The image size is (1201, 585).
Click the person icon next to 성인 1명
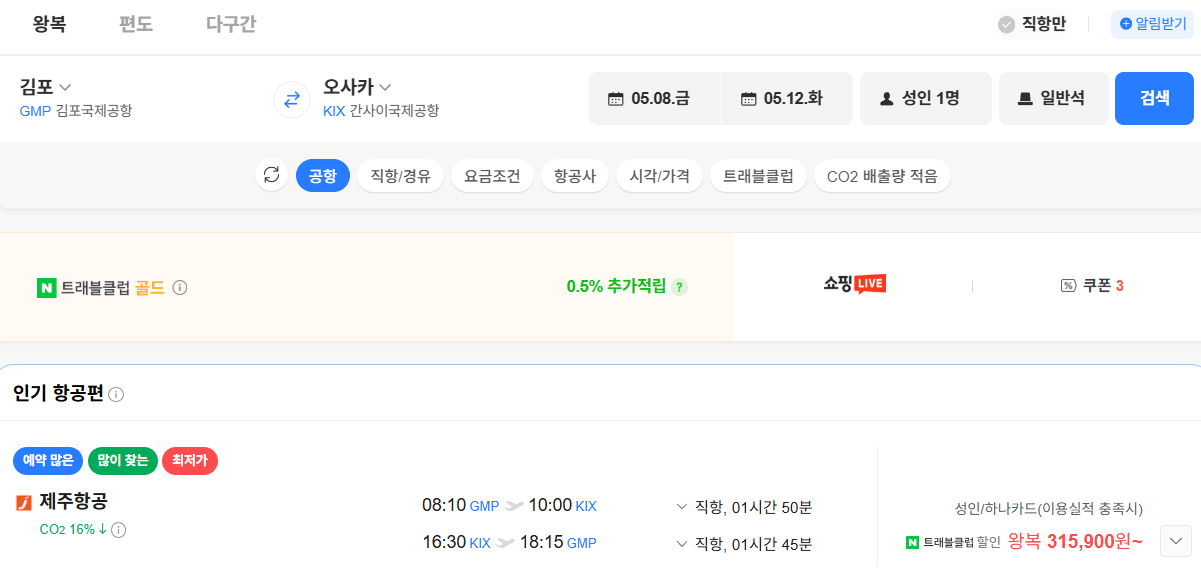pyautogui.click(x=886, y=98)
